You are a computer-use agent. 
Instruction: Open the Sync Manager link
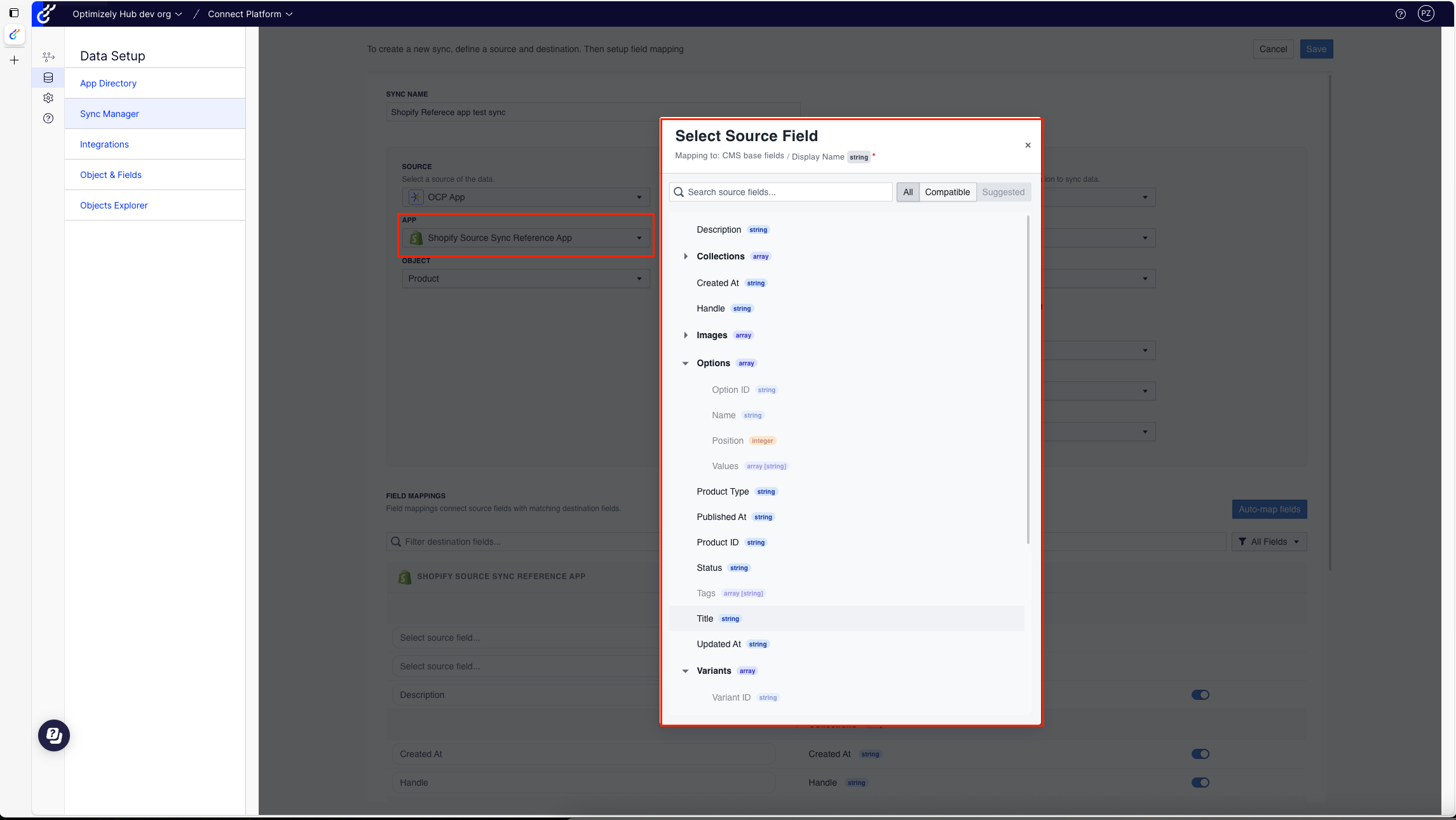(109, 114)
